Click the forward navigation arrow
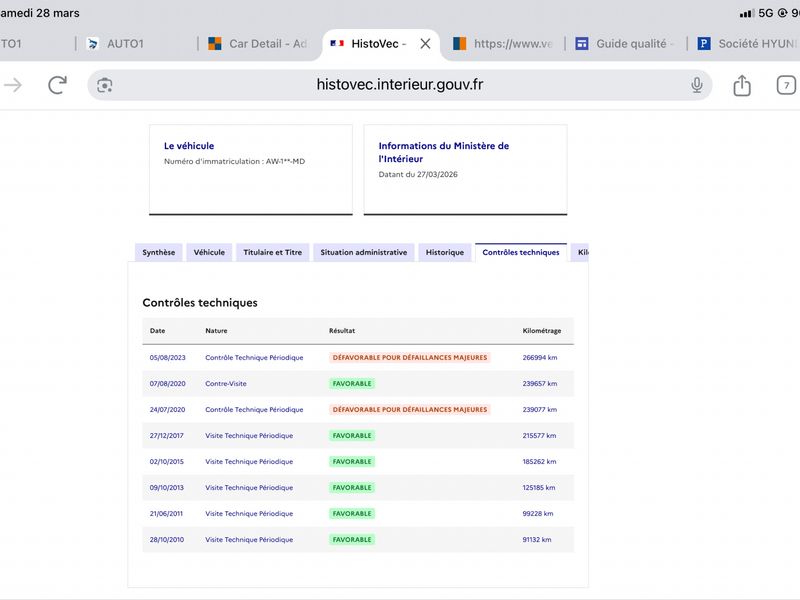 [x=13, y=85]
